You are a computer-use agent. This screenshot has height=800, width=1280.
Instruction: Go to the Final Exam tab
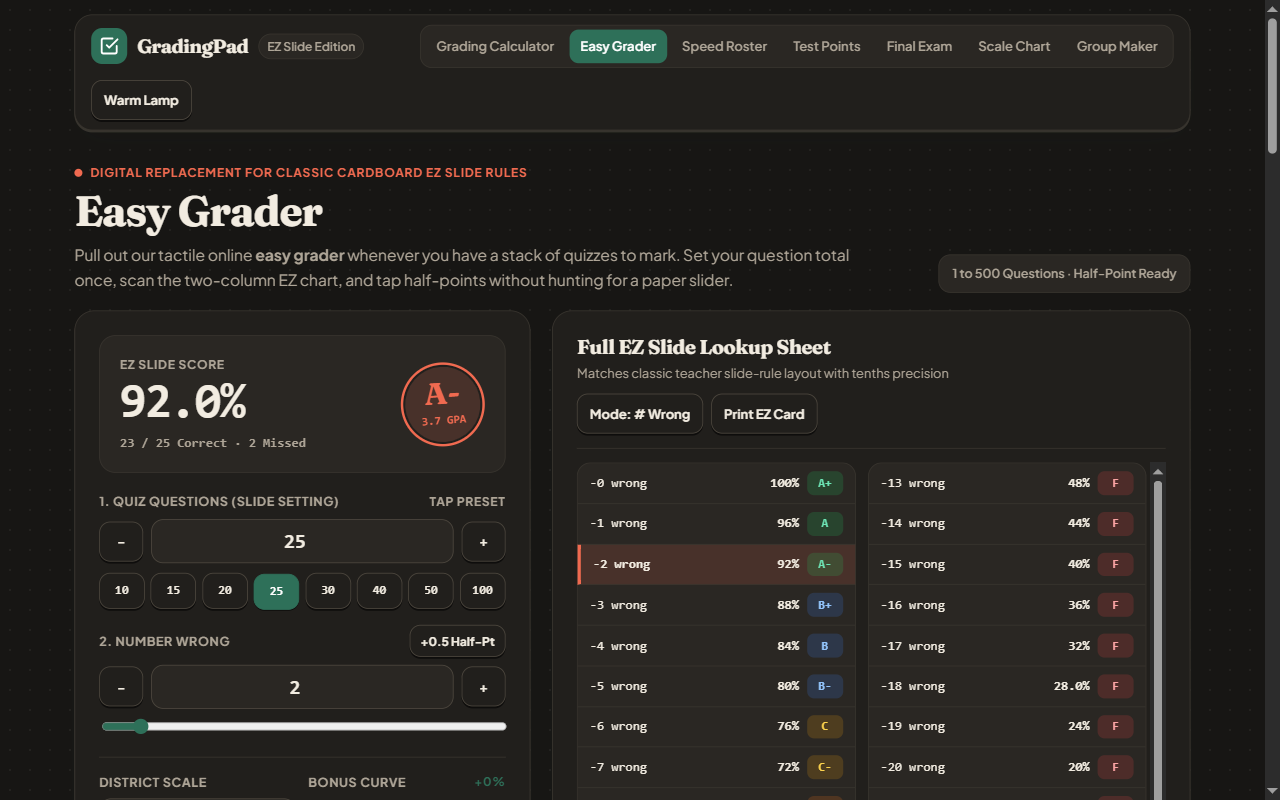[919, 46]
